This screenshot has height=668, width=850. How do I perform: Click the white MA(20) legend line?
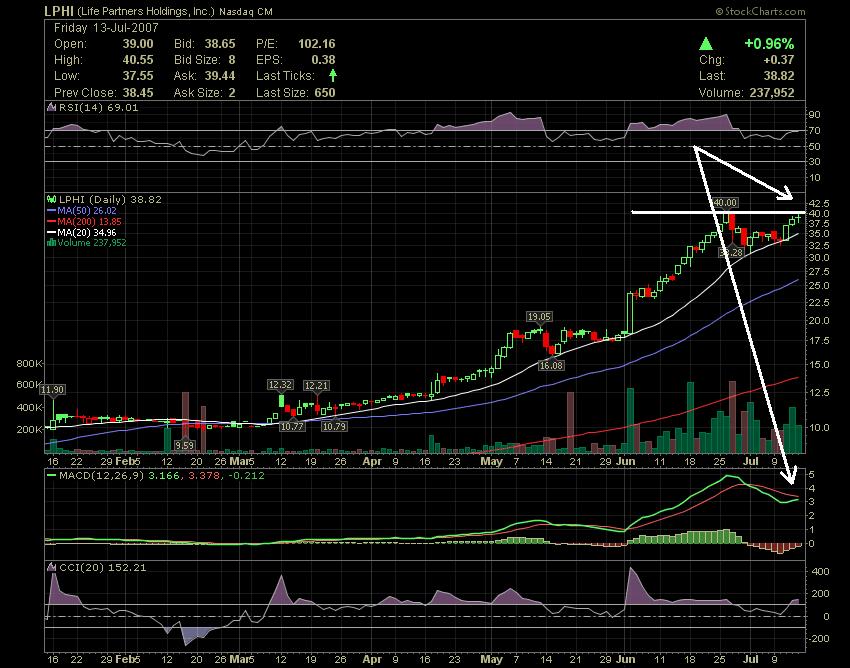[x=51, y=233]
